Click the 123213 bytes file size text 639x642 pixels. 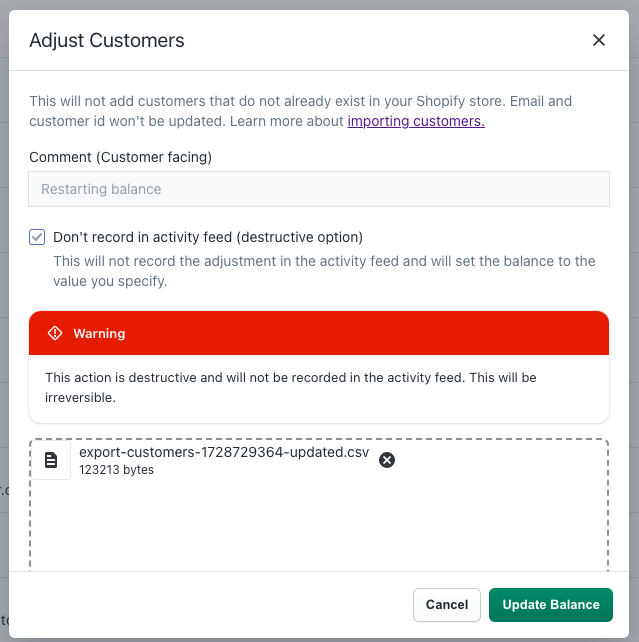(116, 470)
